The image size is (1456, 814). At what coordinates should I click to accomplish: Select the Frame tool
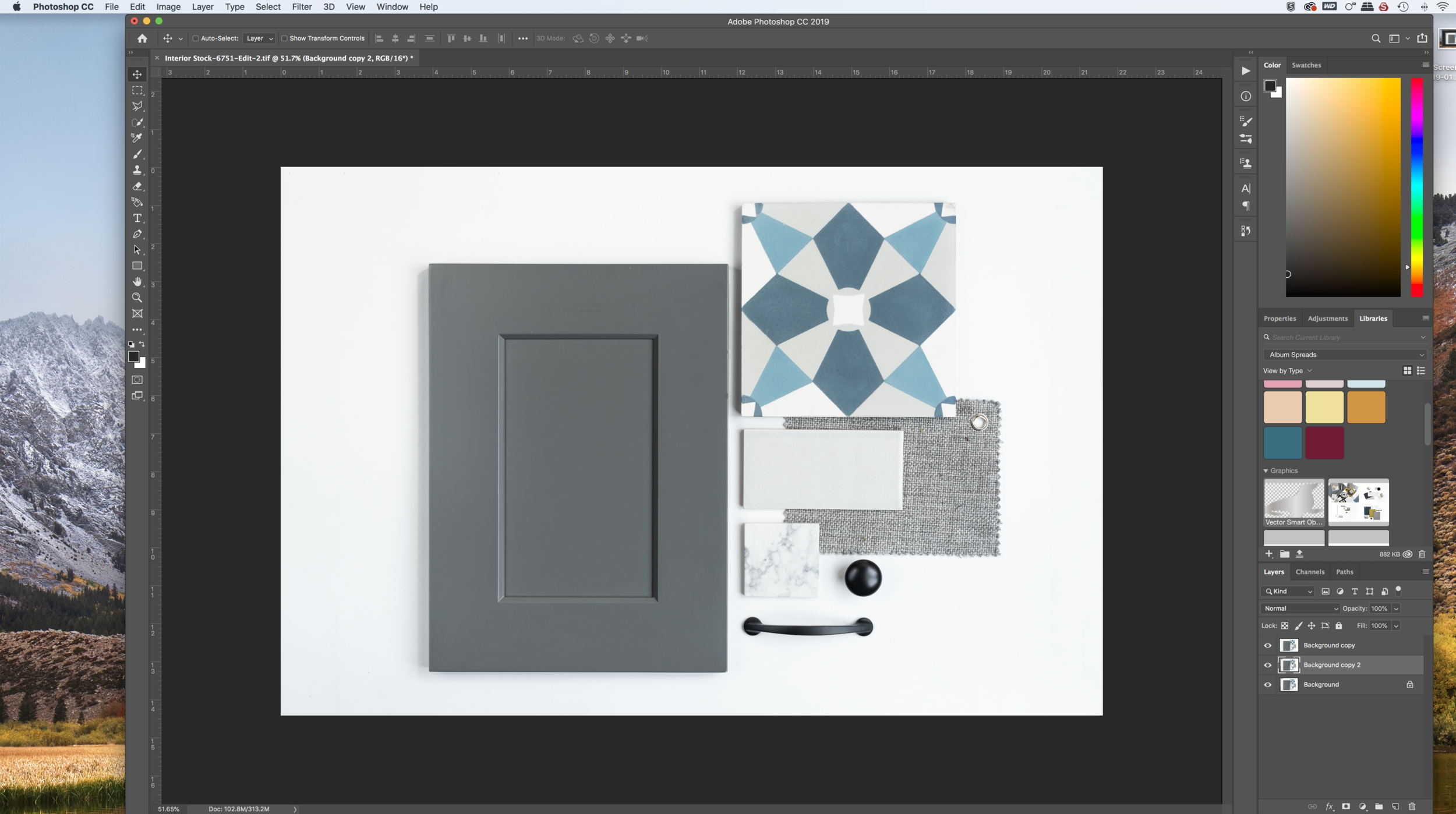tap(137, 314)
